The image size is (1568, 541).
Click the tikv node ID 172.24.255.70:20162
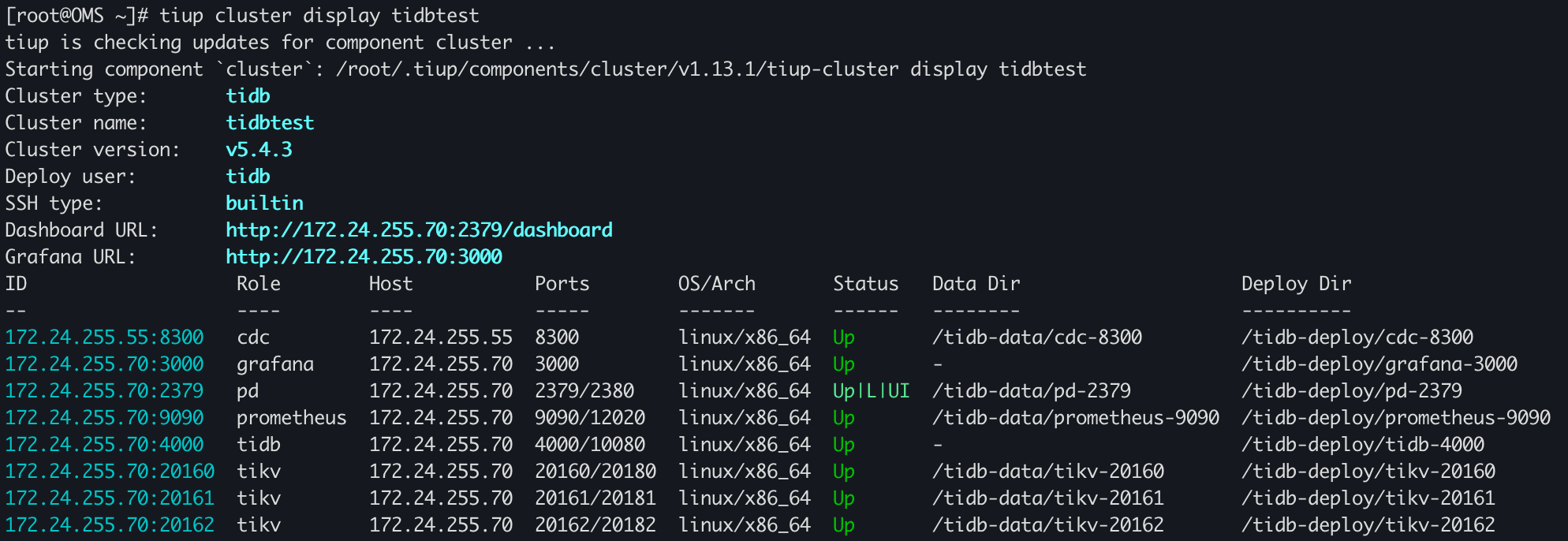pos(110,525)
